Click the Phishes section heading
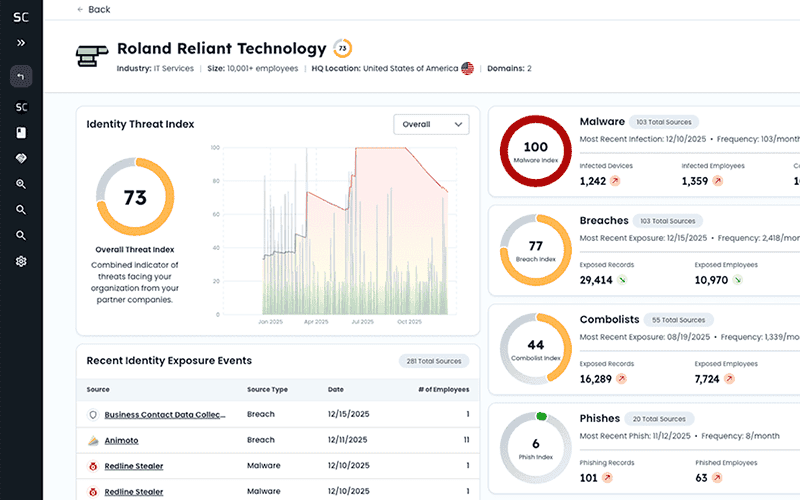 pos(599,419)
